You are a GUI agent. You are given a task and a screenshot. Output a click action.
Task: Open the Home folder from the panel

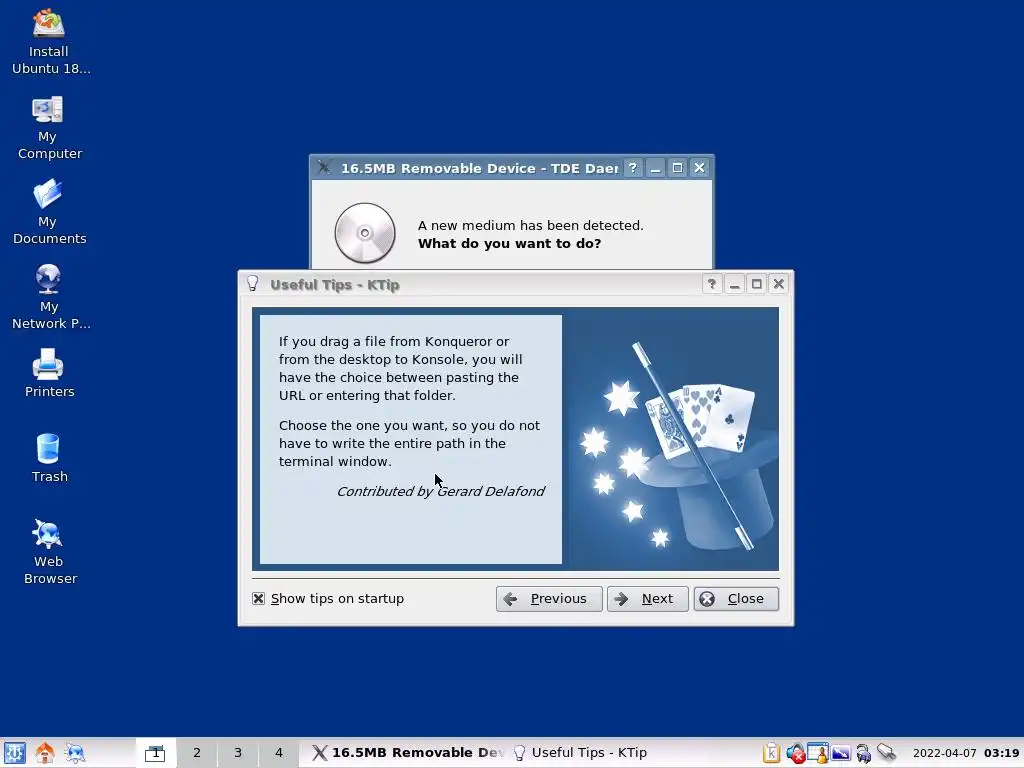[44, 753]
